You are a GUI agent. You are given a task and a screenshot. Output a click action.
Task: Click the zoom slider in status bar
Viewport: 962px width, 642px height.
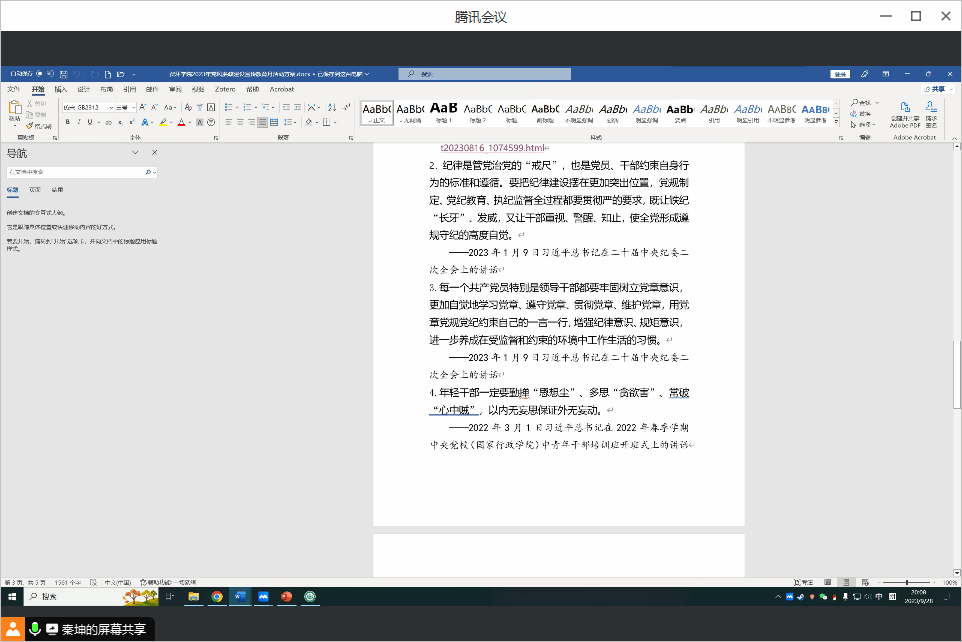click(906, 582)
